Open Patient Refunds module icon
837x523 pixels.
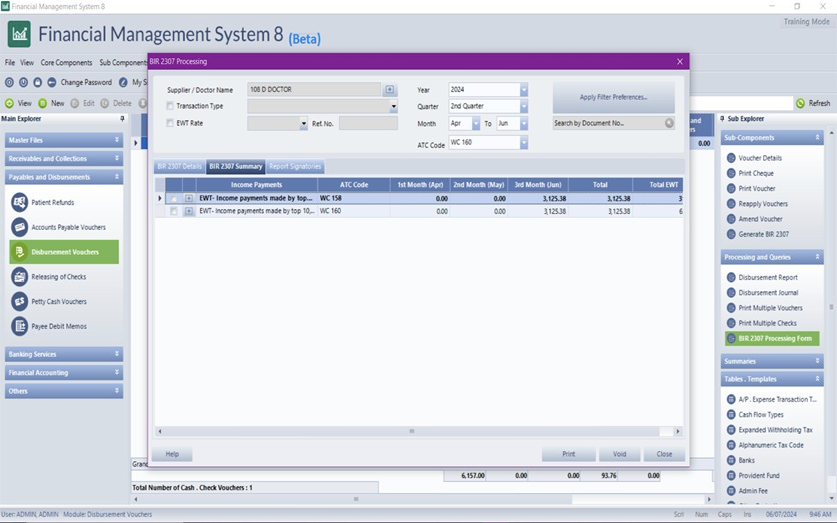click(x=20, y=203)
